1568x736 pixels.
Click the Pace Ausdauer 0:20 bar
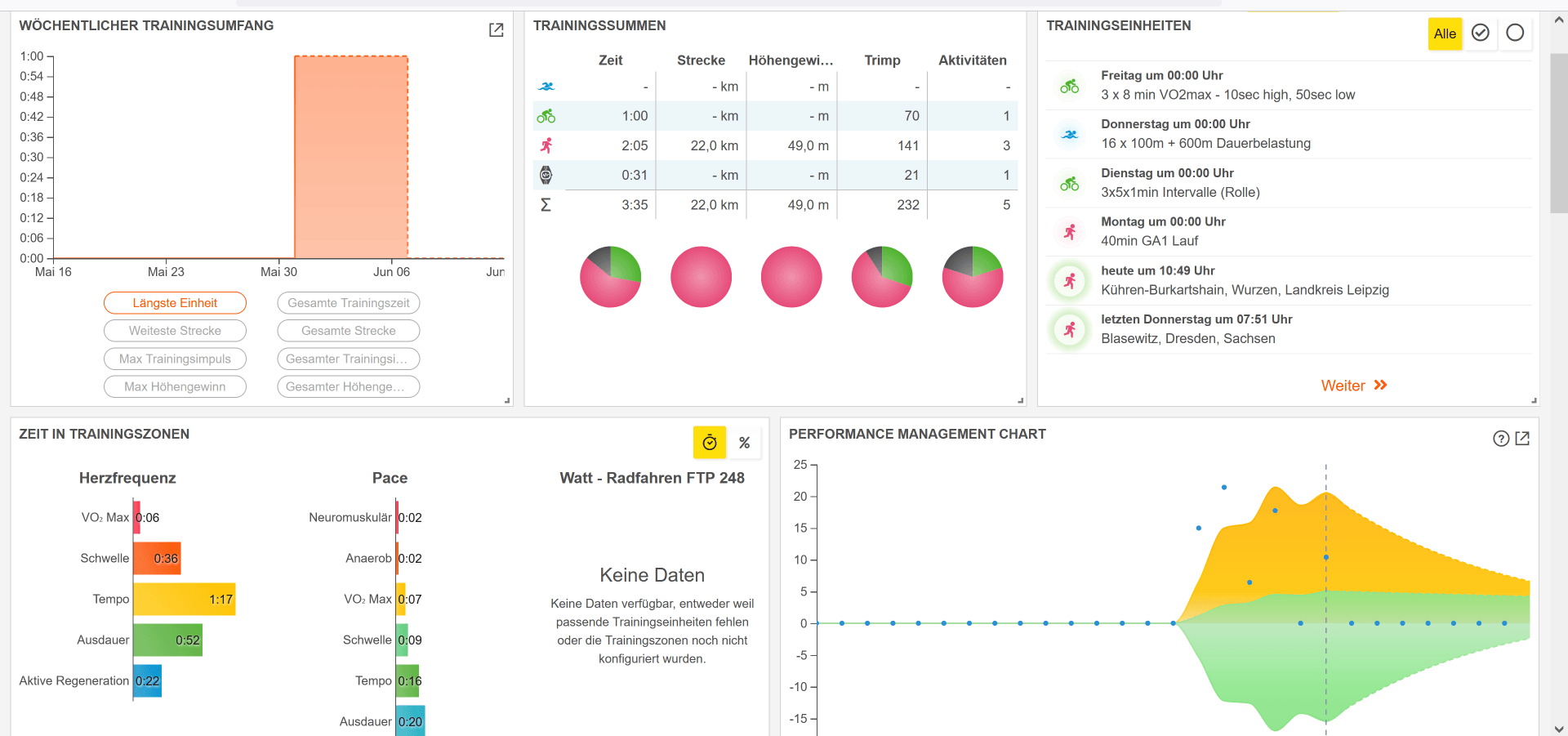click(411, 721)
